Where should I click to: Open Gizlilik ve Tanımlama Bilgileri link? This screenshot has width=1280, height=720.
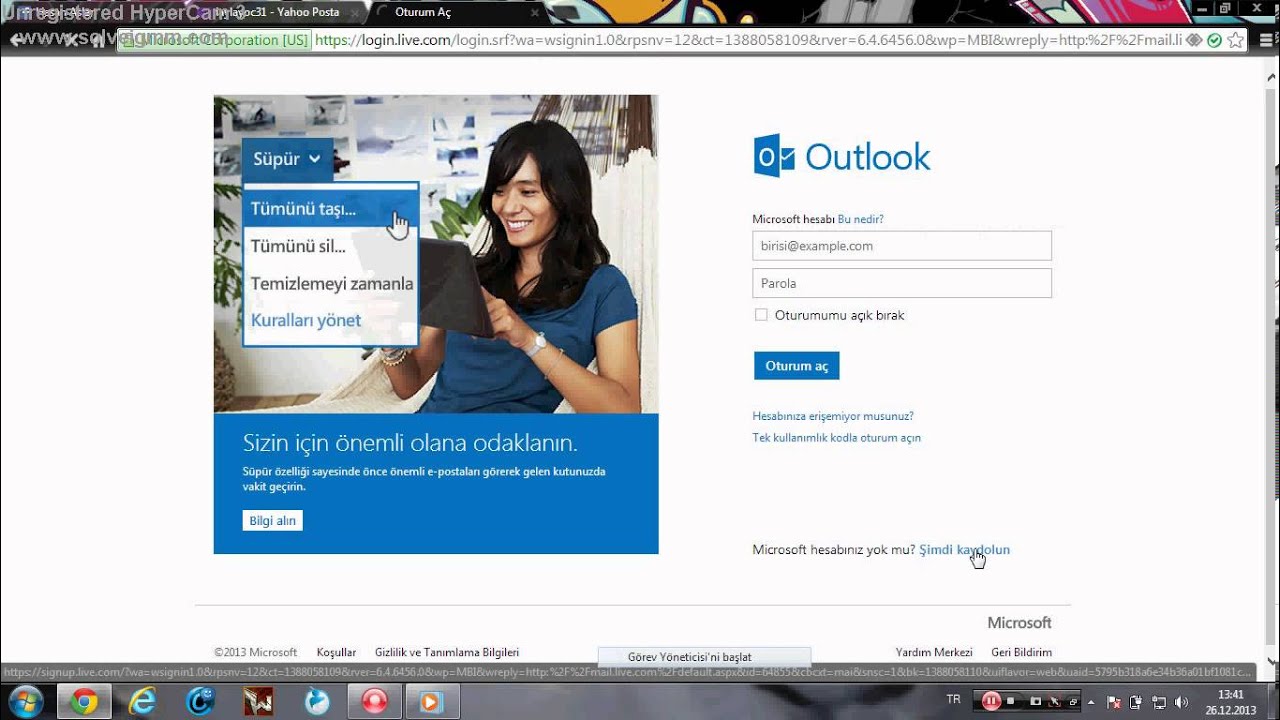pos(447,652)
